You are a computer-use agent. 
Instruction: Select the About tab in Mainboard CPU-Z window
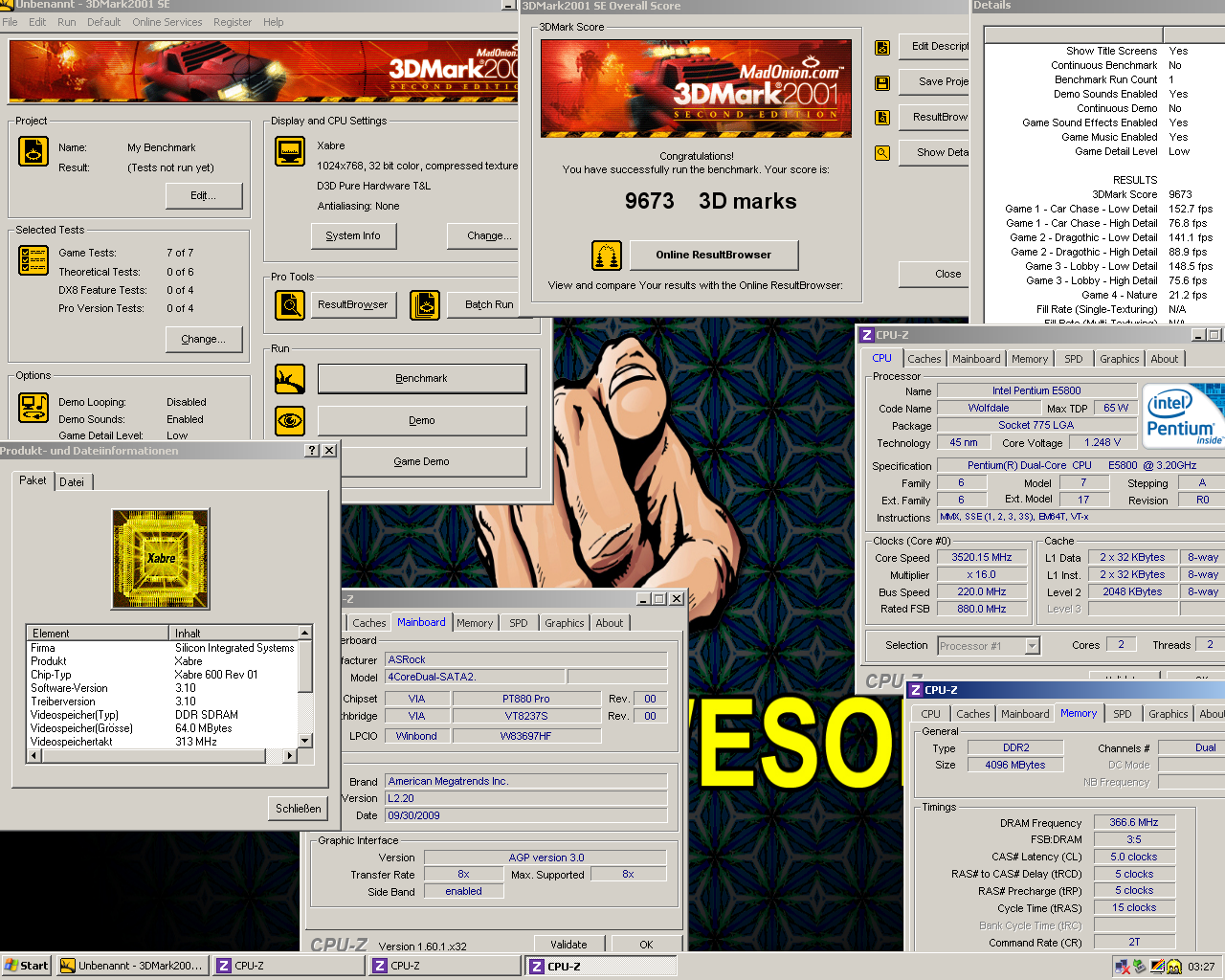click(610, 623)
